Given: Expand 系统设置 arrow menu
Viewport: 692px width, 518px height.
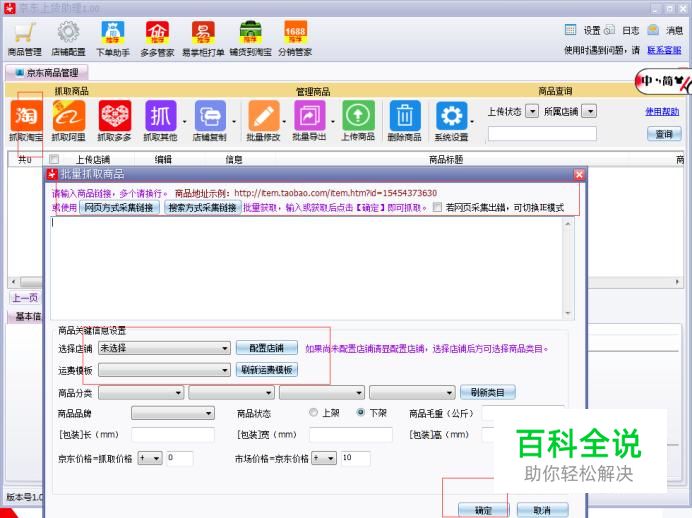Looking at the screenshot, I should tap(472, 121).
